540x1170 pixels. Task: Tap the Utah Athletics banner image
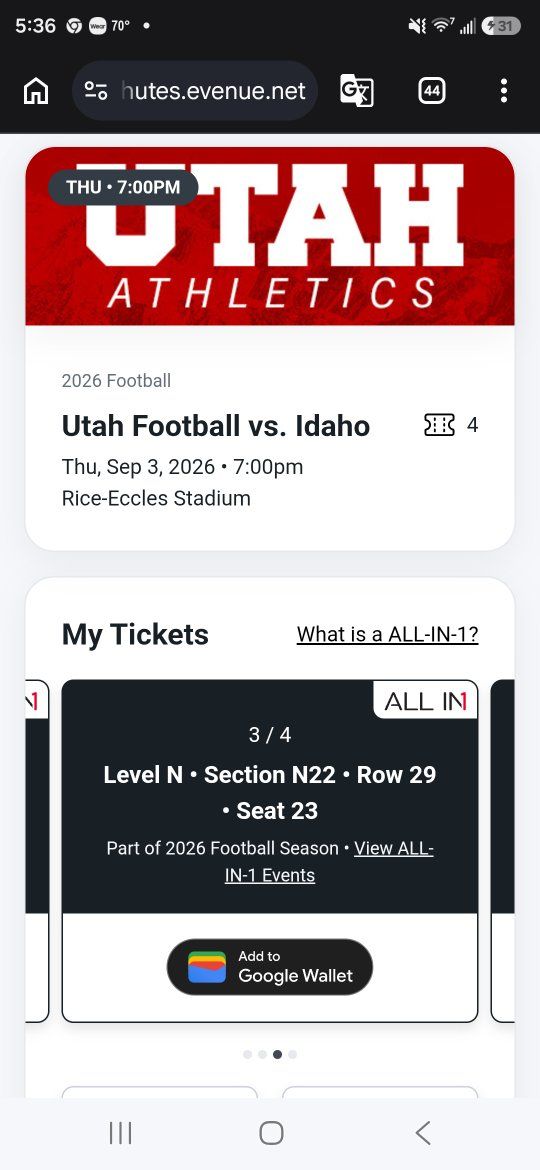point(270,236)
